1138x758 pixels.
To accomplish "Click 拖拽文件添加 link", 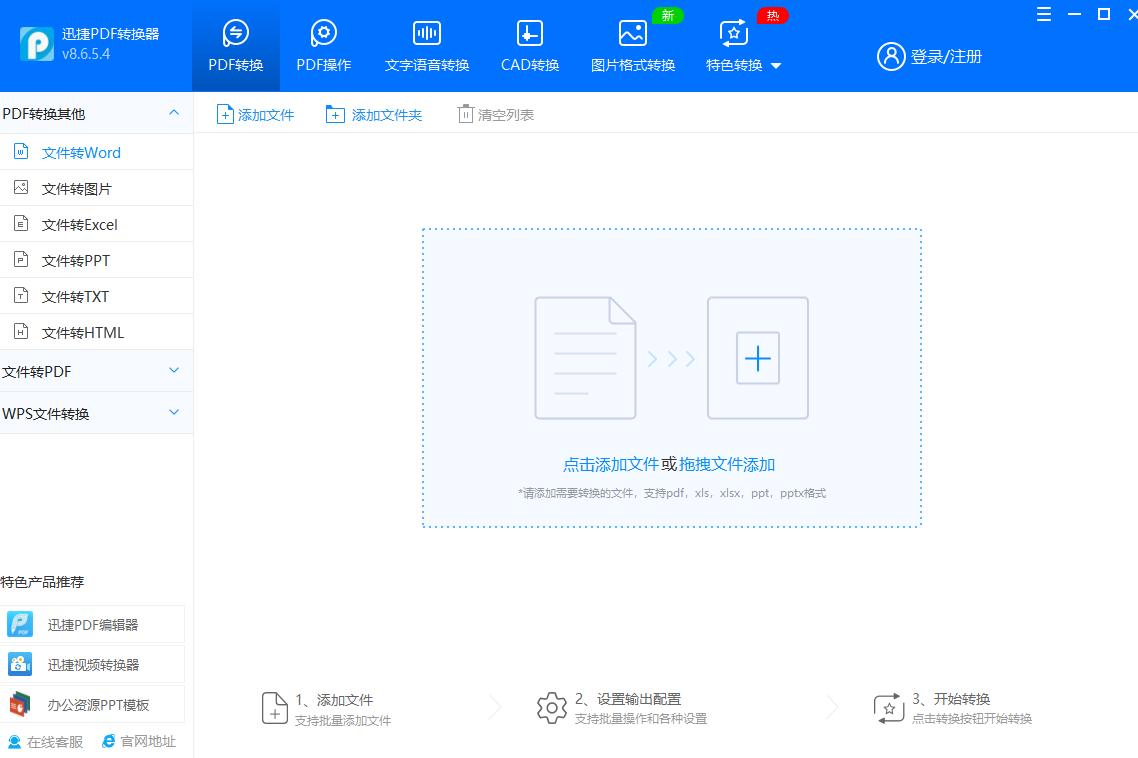I will (x=727, y=465).
